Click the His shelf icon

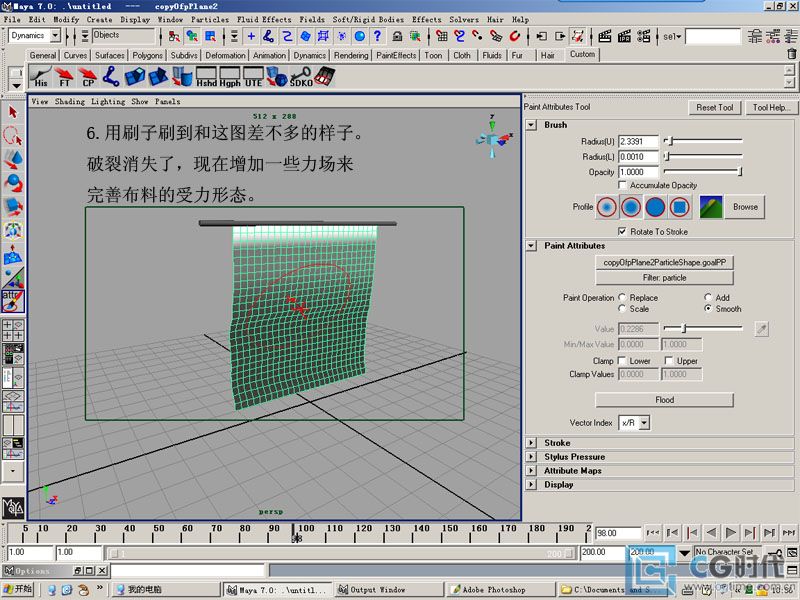[40, 77]
